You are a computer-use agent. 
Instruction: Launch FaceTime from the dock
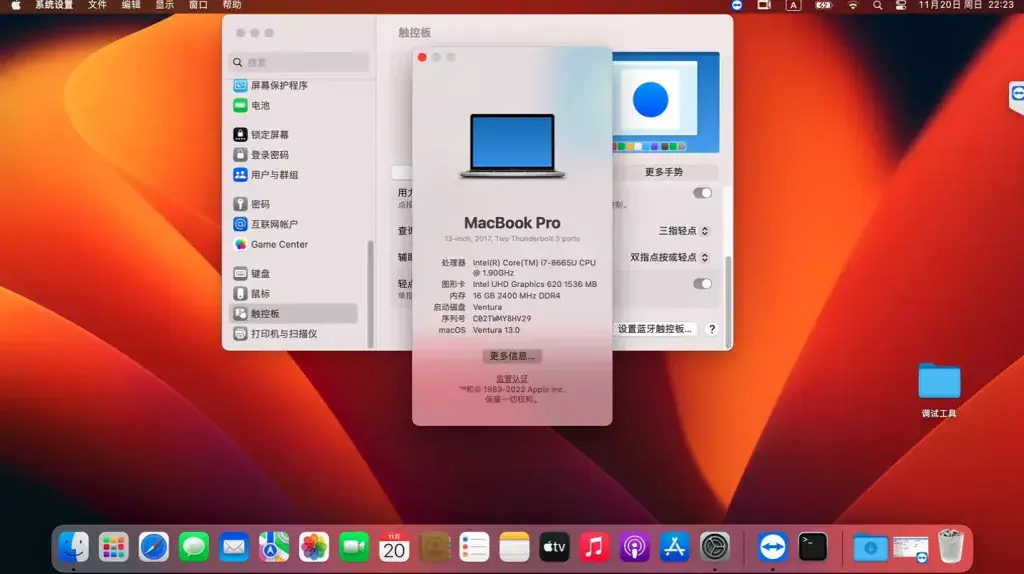[354, 547]
